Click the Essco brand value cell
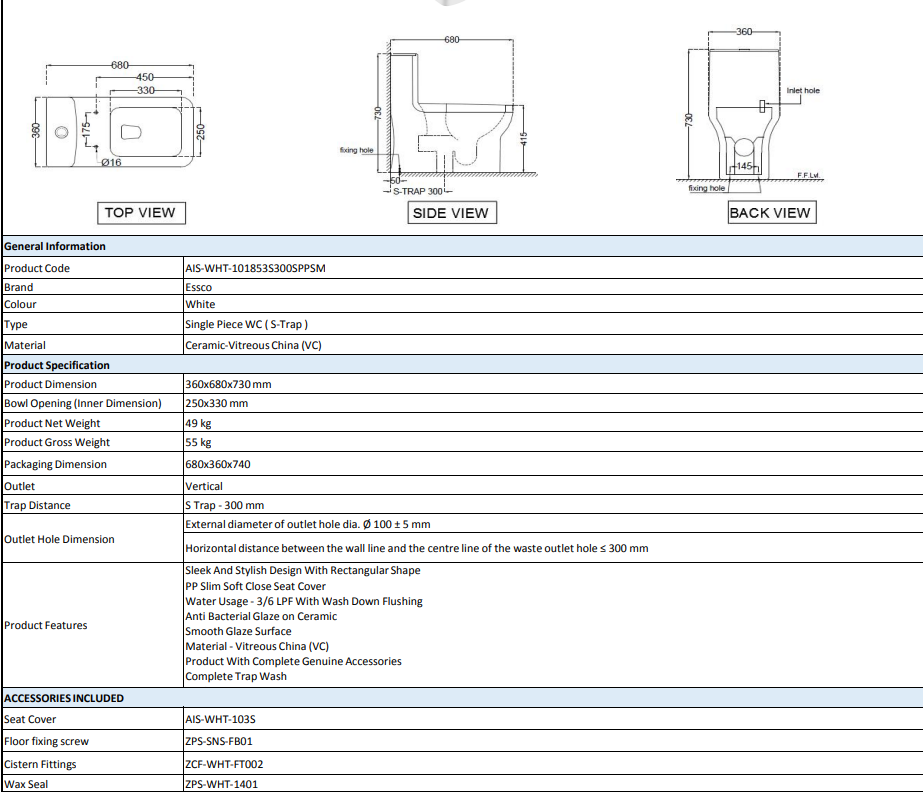The image size is (923, 792). coord(553,287)
